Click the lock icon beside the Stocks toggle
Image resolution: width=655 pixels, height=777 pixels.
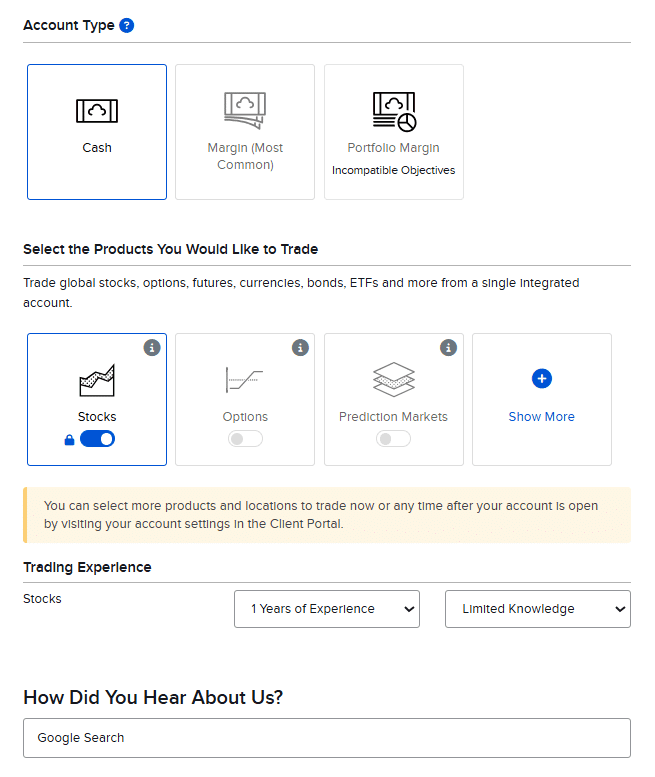69,440
